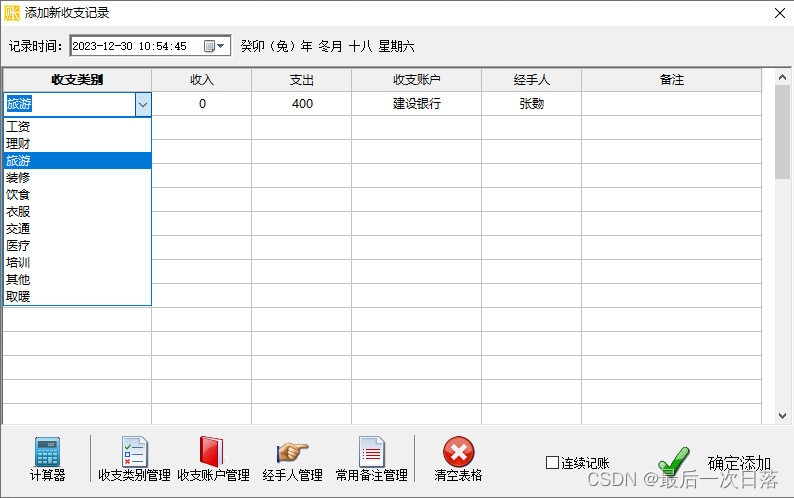Pick 医疗 in the category list
The image size is (794, 498).
point(77,246)
